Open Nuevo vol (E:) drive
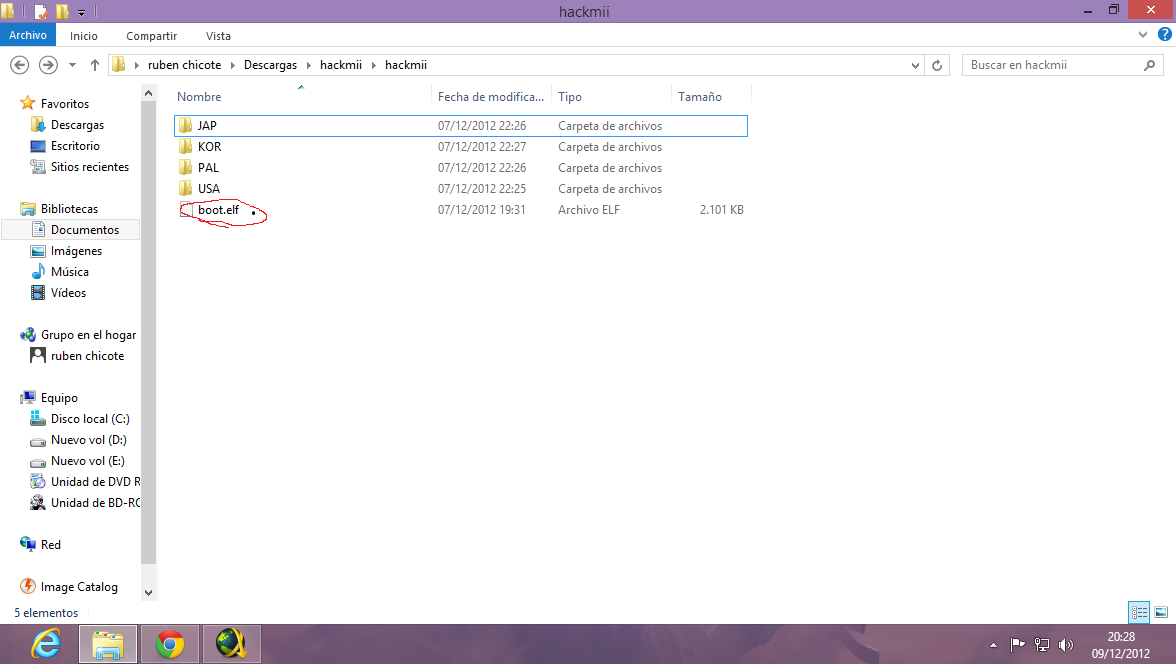This screenshot has height=664, width=1176. pyautogui.click(x=88, y=461)
